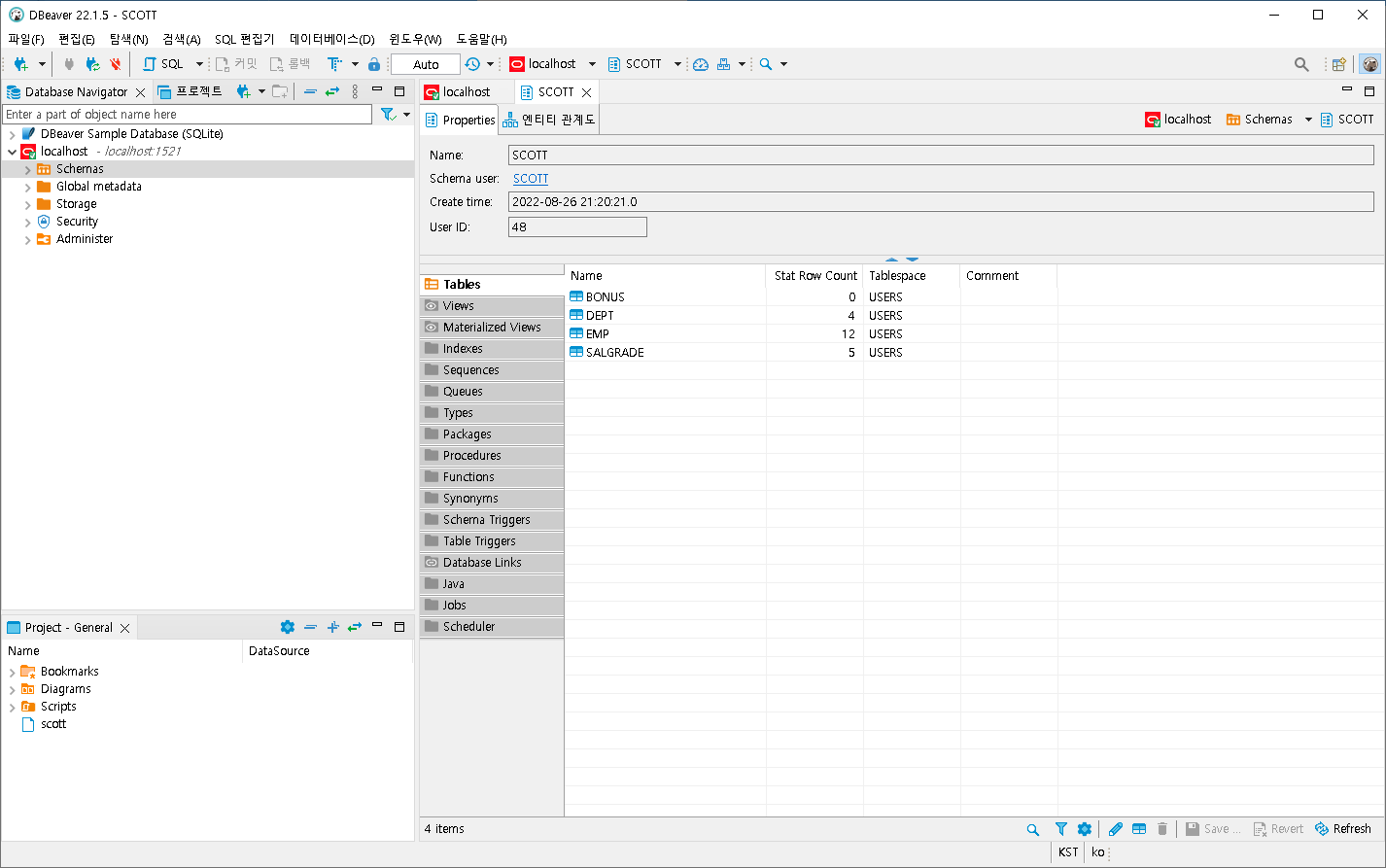Expand the Global metadata tree node

(x=27, y=187)
